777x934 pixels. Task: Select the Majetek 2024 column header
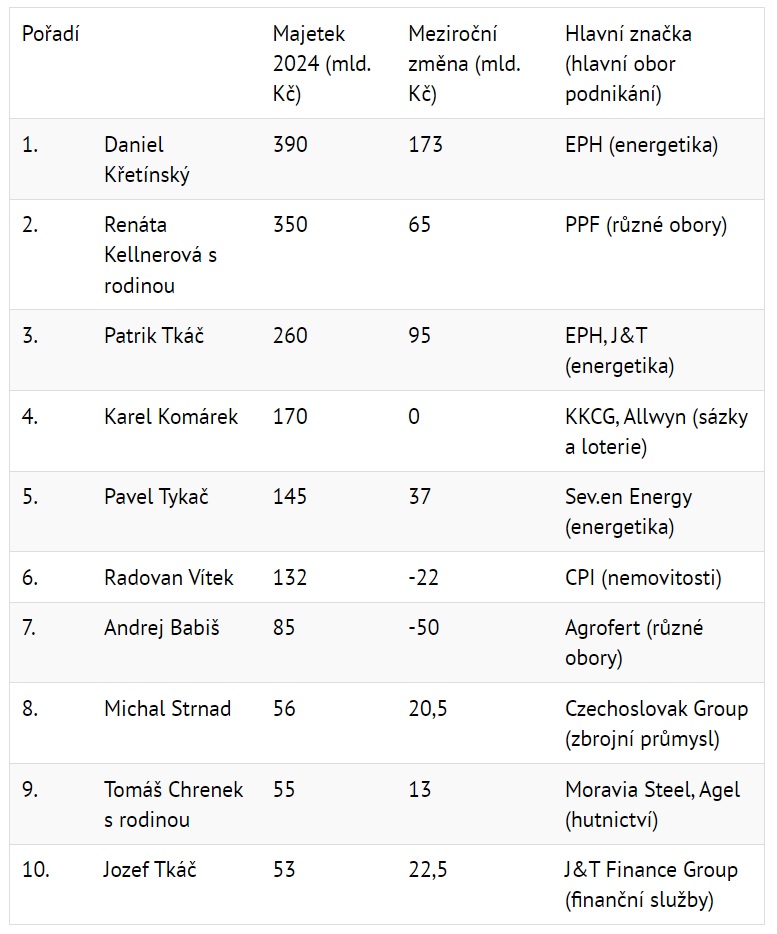coord(322,64)
